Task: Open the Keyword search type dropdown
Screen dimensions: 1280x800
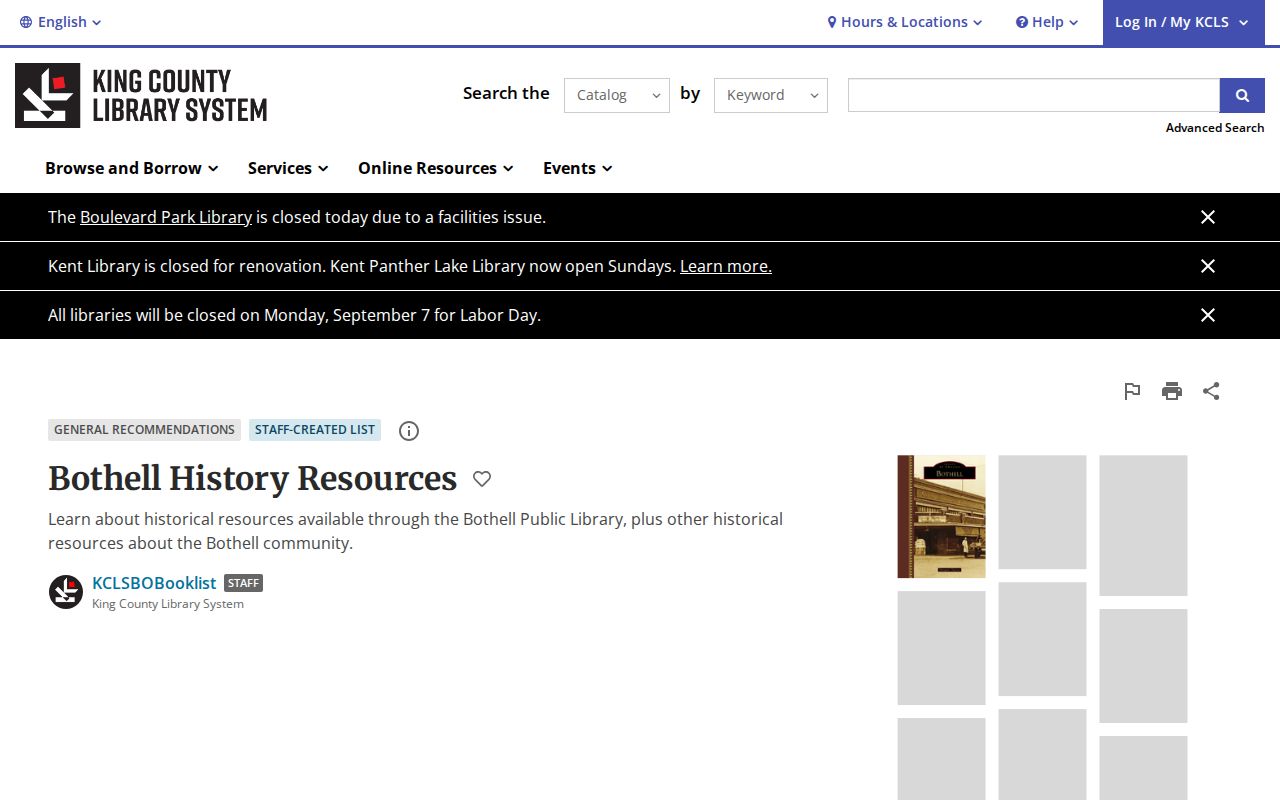Action: click(771, 95)
